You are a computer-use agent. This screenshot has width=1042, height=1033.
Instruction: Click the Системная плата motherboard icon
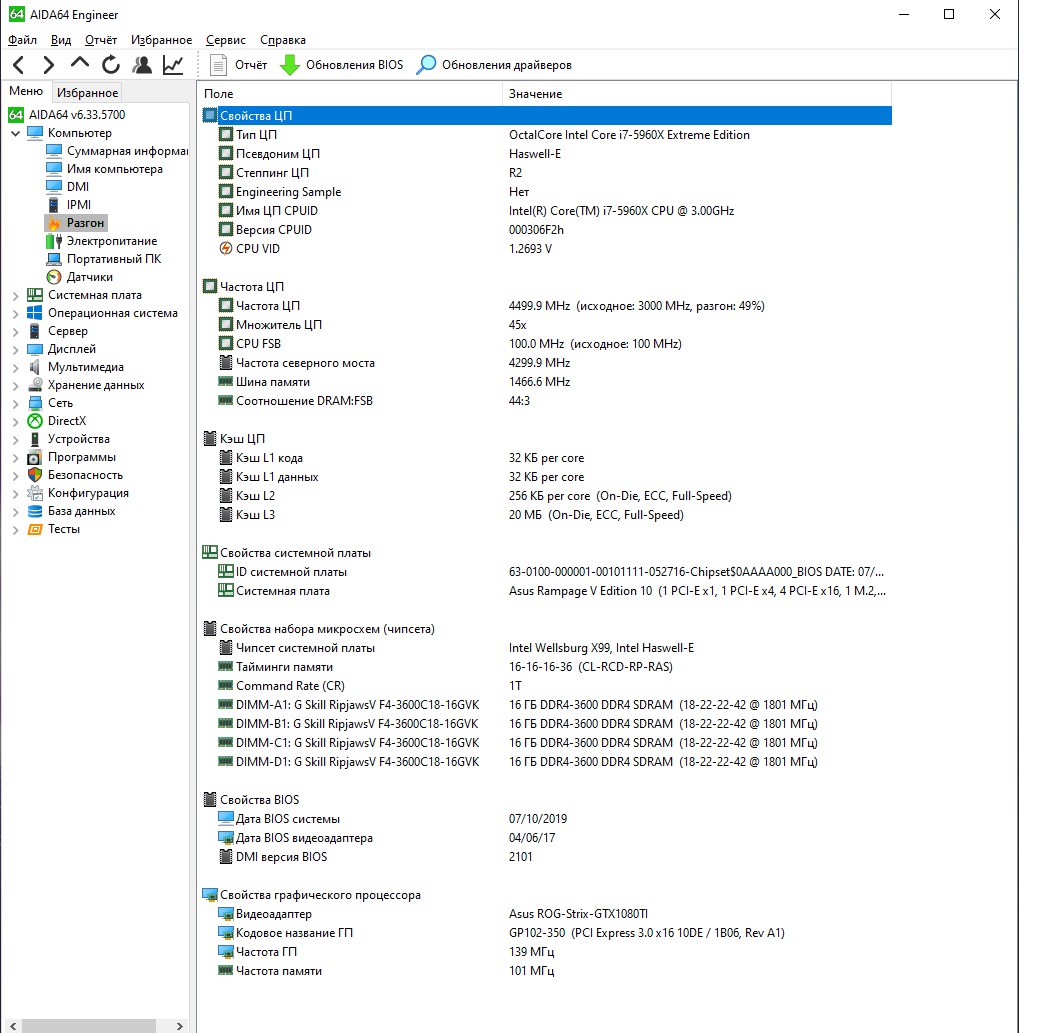click(x=35, y=294)
